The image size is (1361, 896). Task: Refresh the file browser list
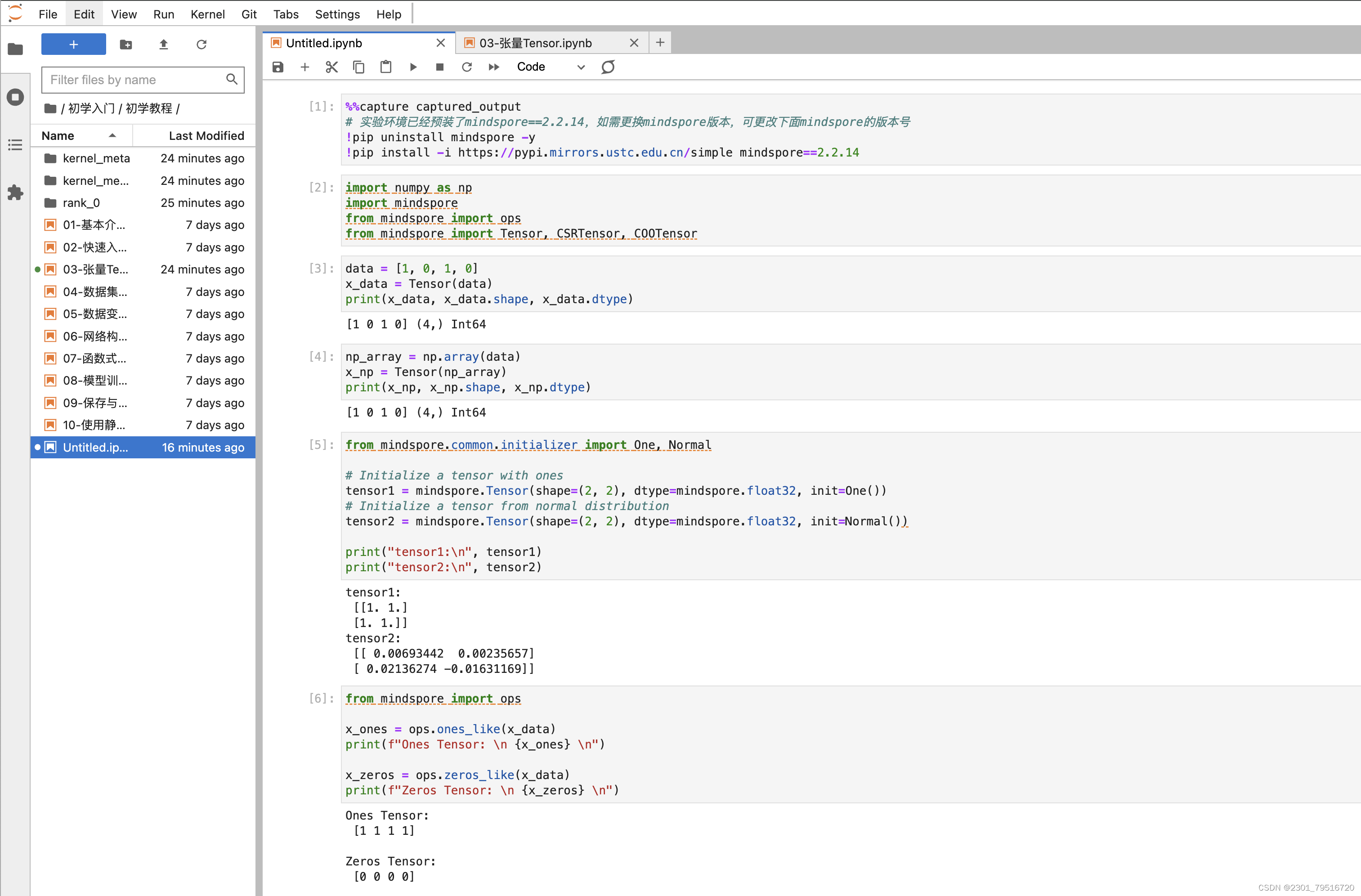pos(201,44)
